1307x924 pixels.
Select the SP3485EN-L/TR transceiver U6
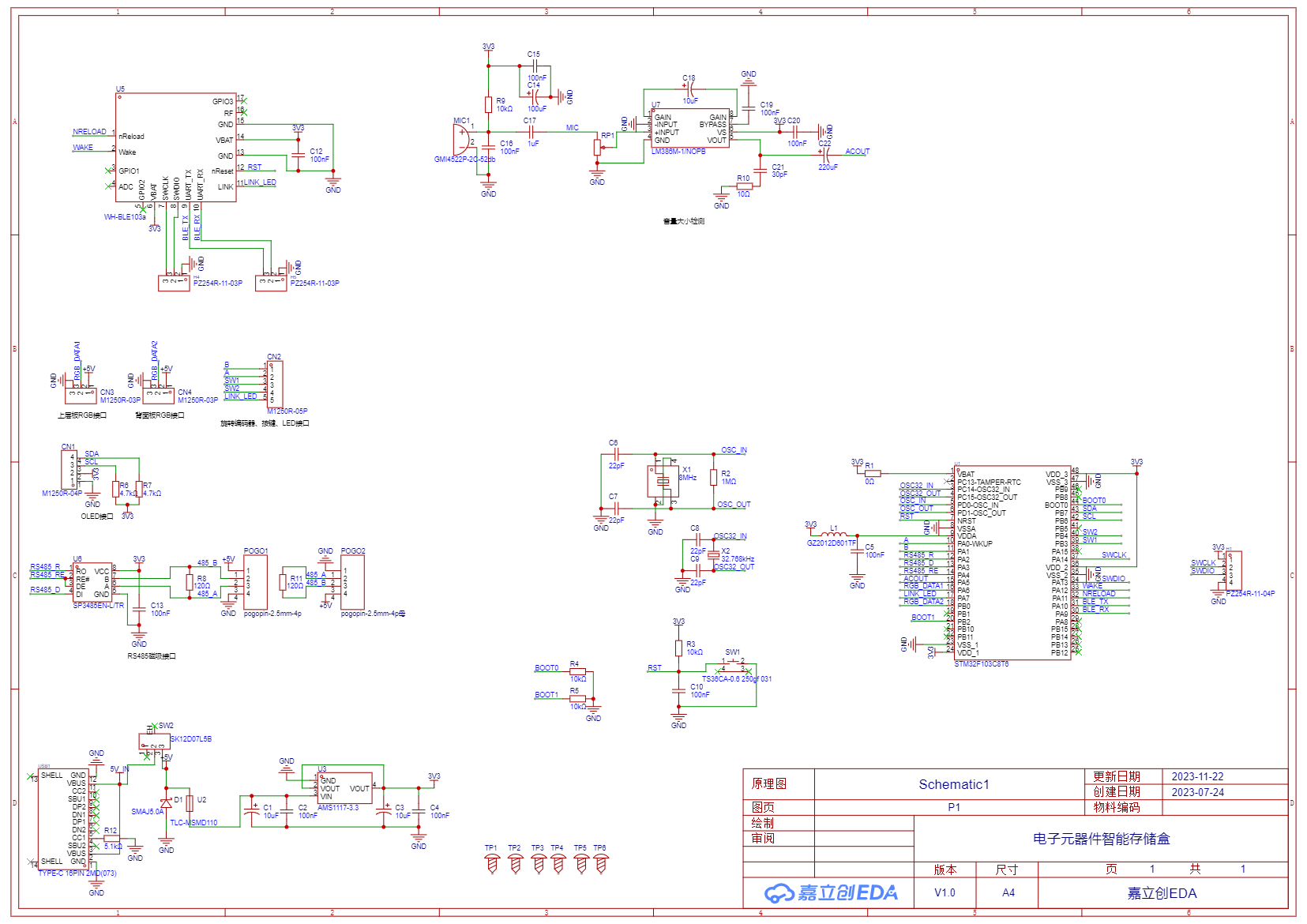pos(92,582)
